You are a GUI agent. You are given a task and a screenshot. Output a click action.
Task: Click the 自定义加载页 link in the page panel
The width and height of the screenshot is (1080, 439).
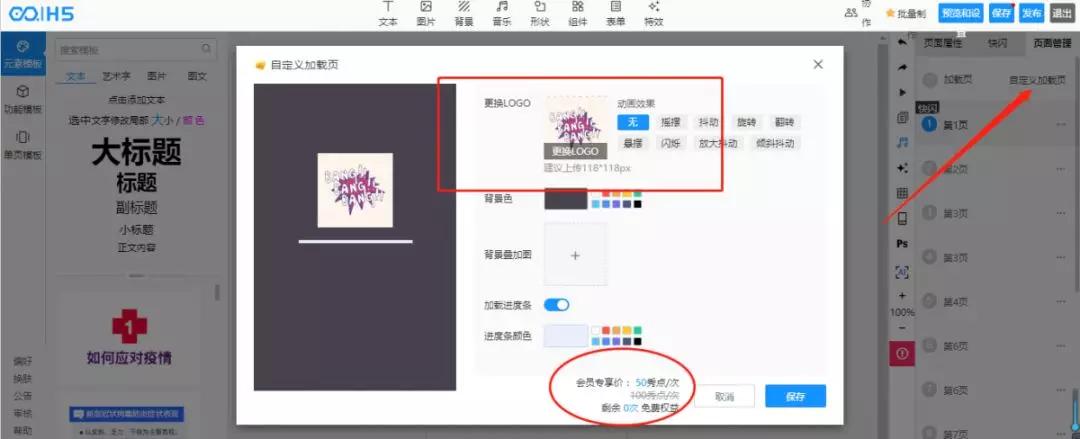[x=1037, y=80]
